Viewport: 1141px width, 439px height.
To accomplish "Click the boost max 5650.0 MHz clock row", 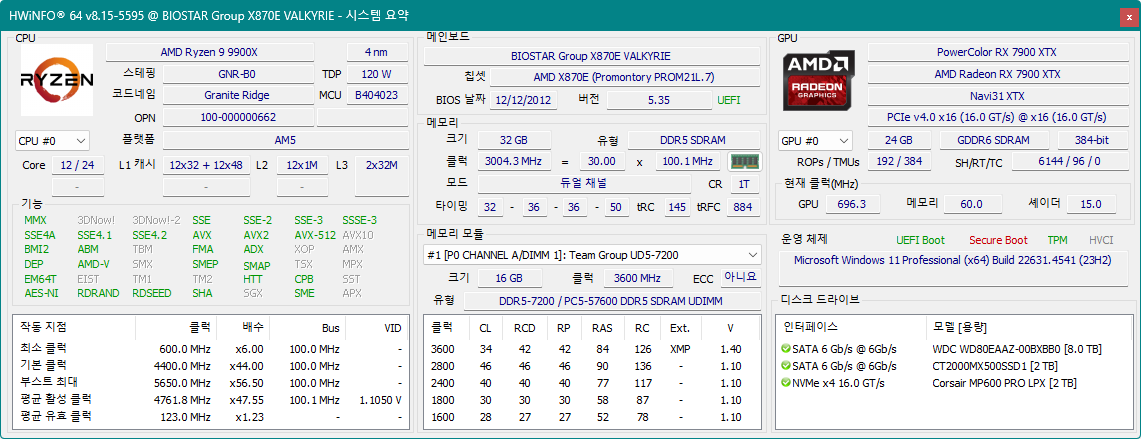I will click(211, 383).
